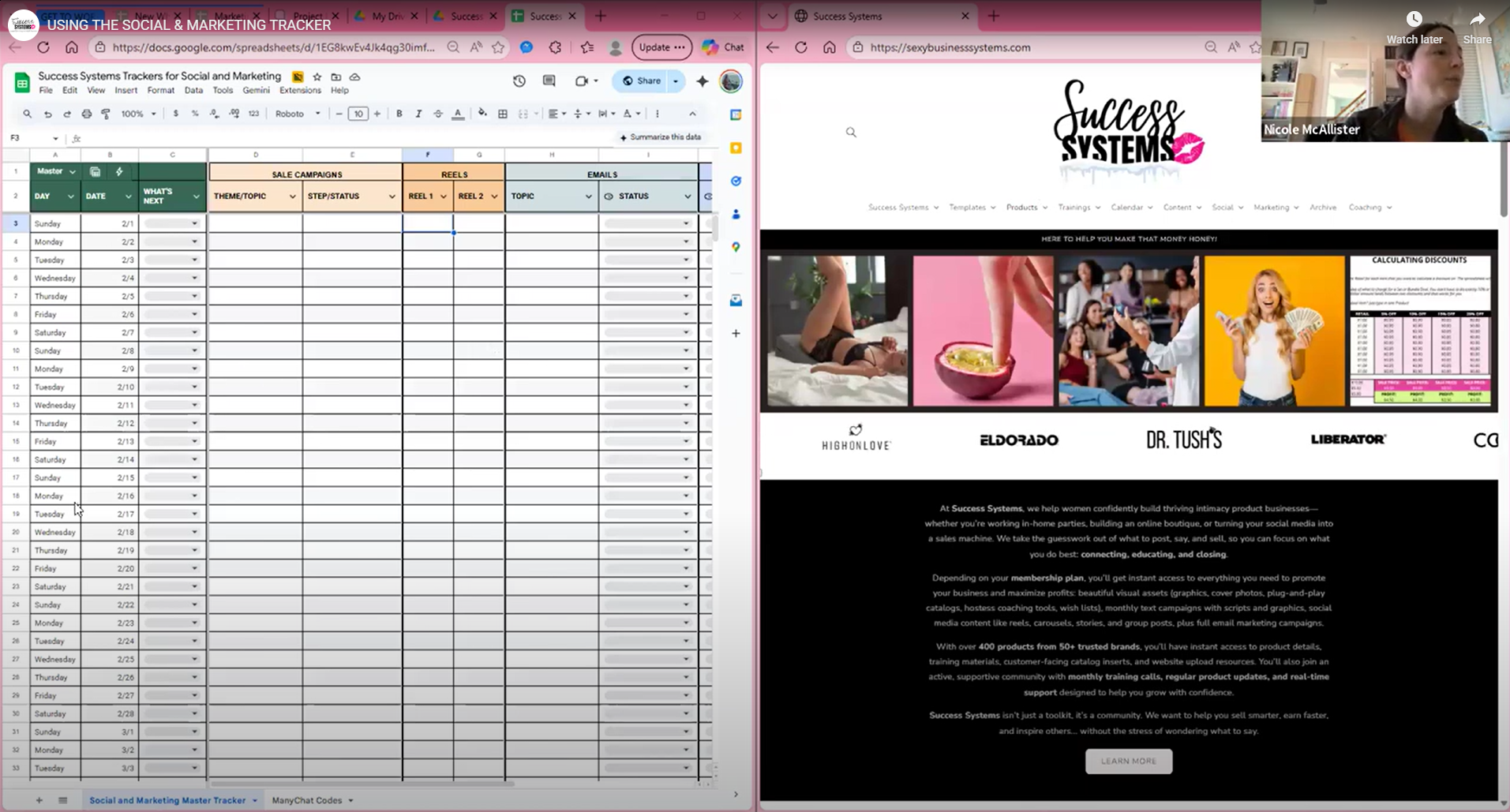The height and width of the screenshot is (812, 1510).
Task: Open the fill color picker
Action: (481, 114)
